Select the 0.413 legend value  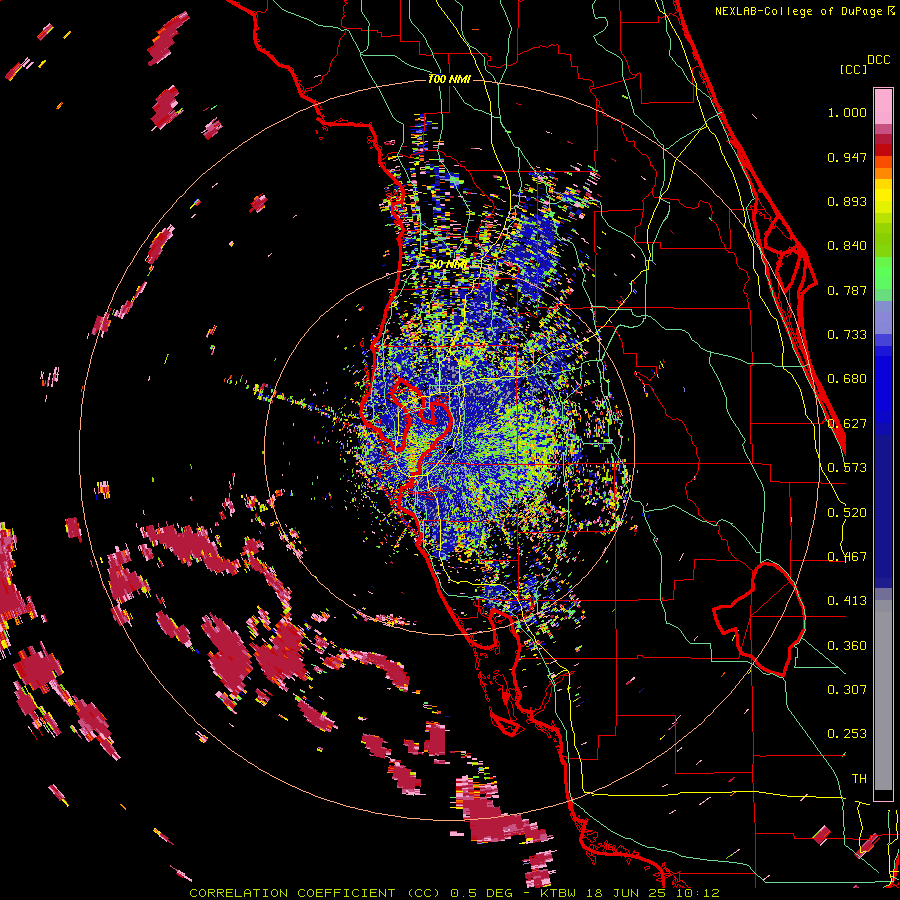pos(847,601)
